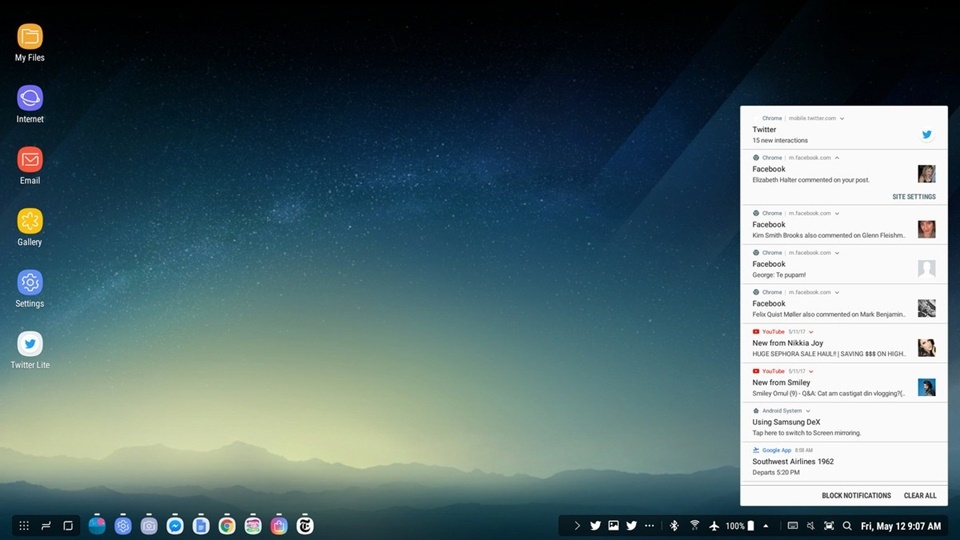Open the recents button in the taskbar
Viewport: 960px width, 540px height.
click(46, 525)
